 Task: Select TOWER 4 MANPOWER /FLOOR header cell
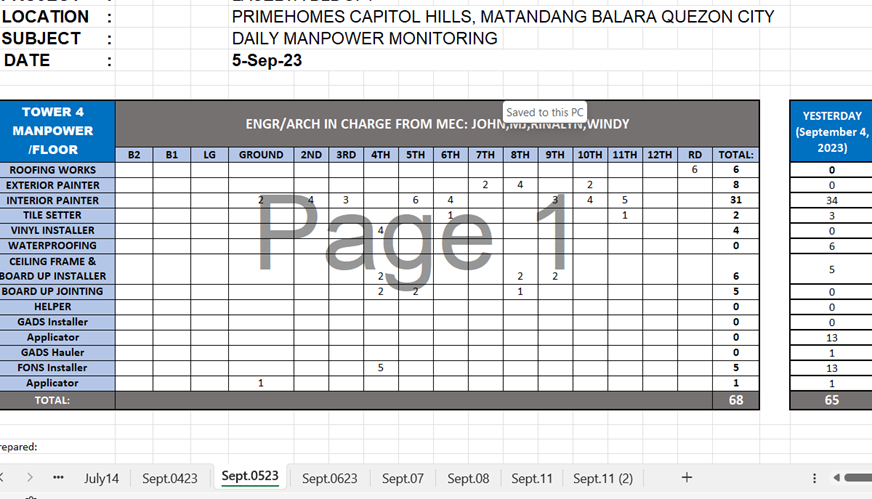tap(57, 131)
